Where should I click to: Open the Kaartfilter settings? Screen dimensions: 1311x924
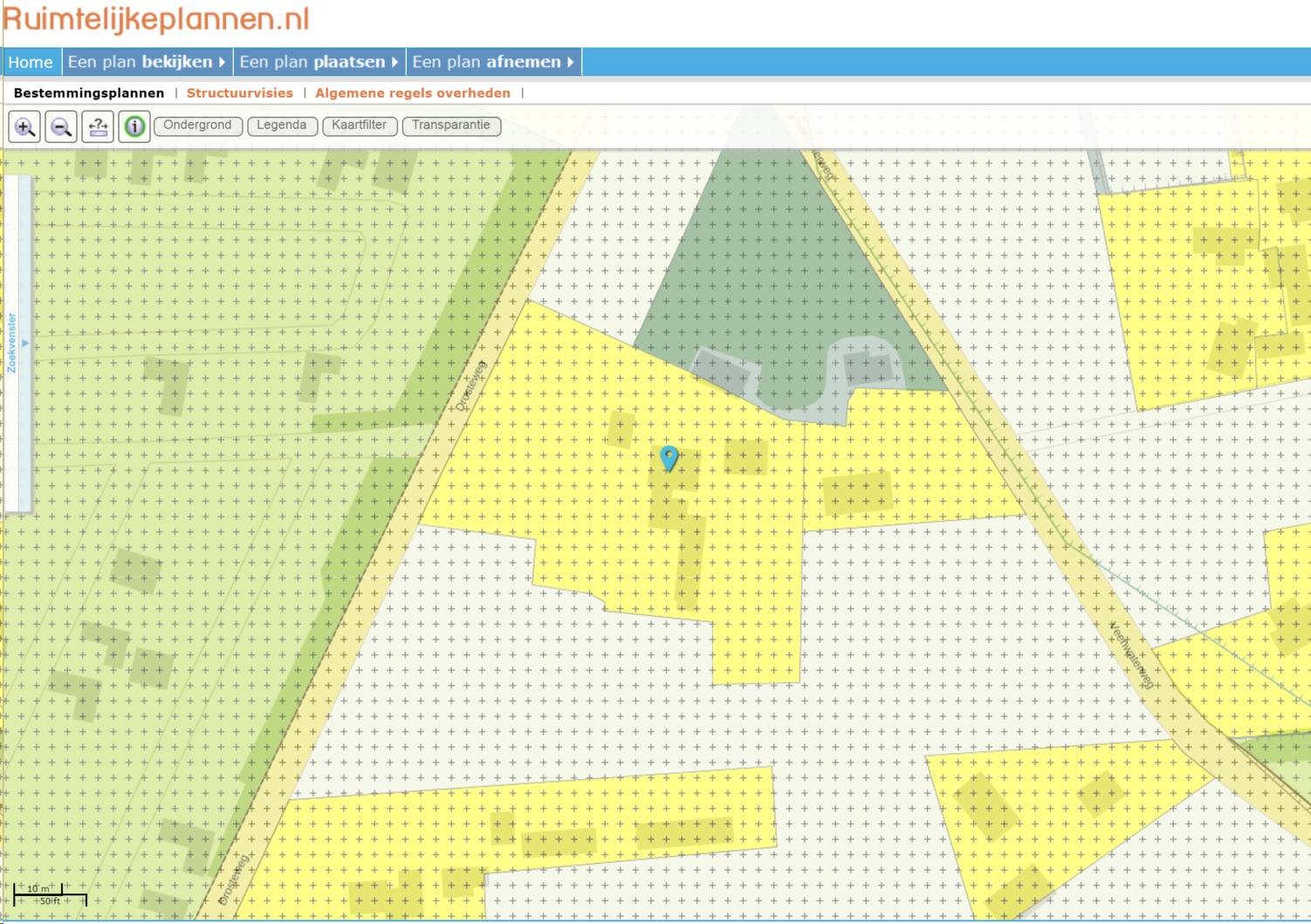tap(360, 126)
